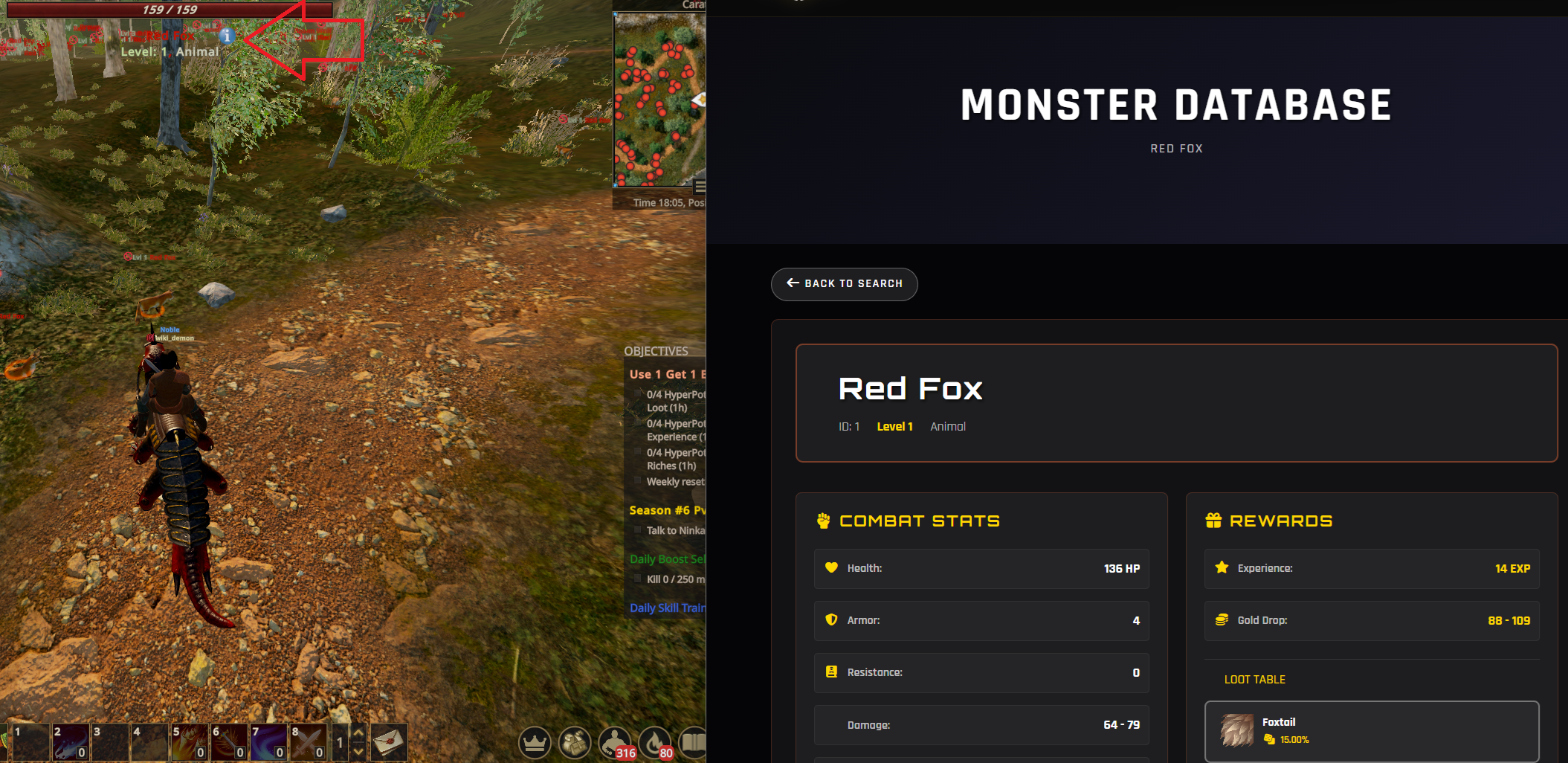This screenshot has height=763, width=1568.
Task: Open the crown menu icon
Action: click(535, 742)
